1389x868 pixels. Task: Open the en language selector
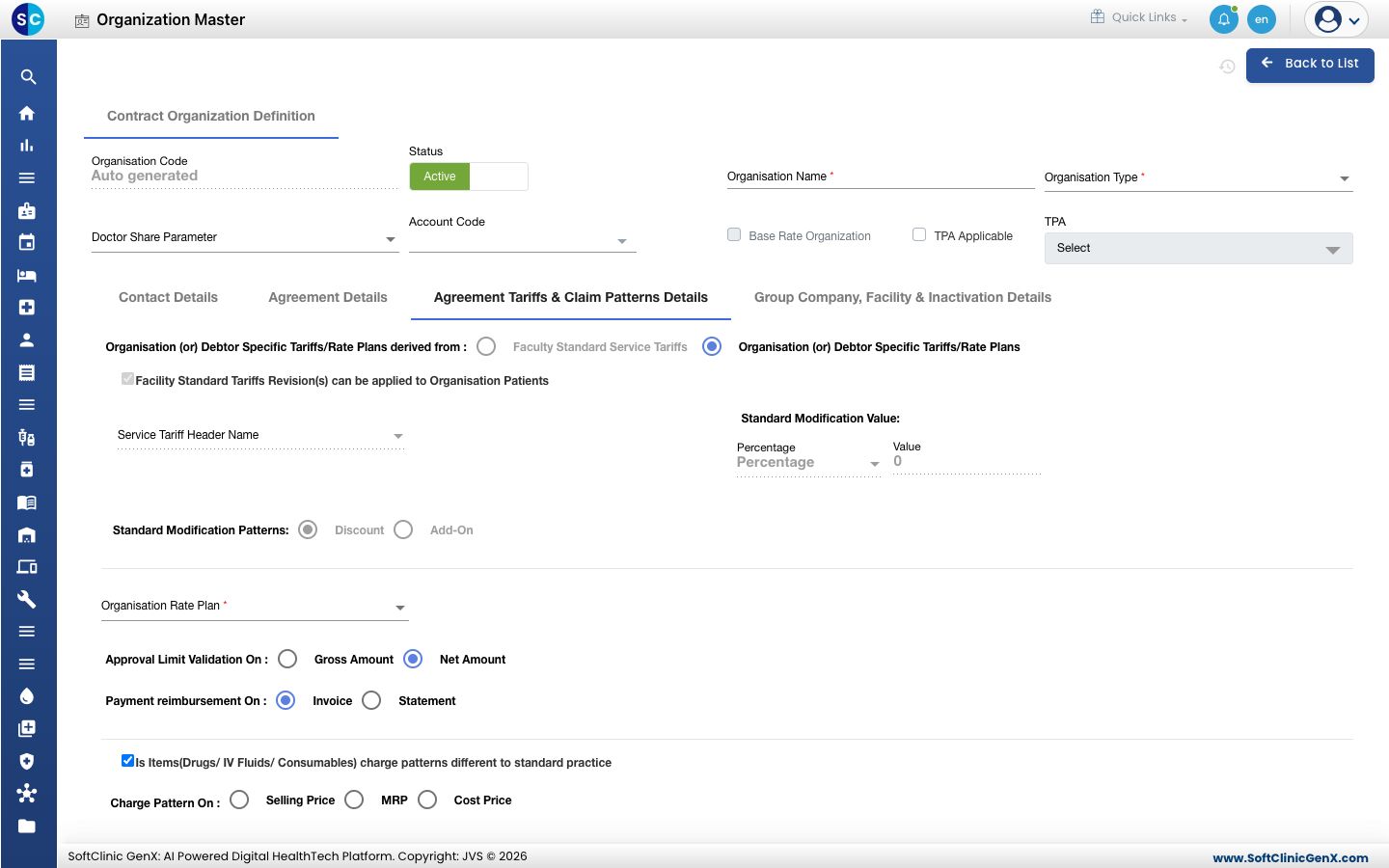point(1261,19)
